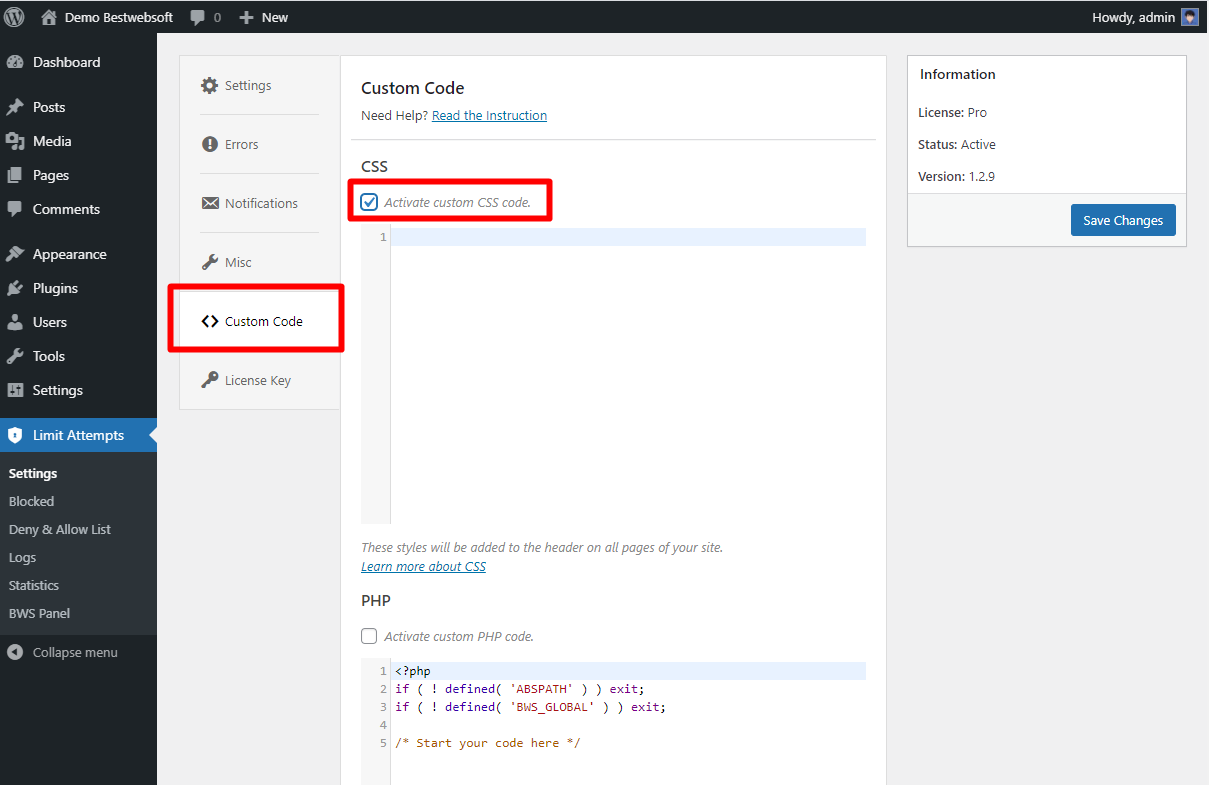The width and height of the screenshot is (1209, 785).
Task: Click the Plugins plug icon
Action: (x=15, y=288)
